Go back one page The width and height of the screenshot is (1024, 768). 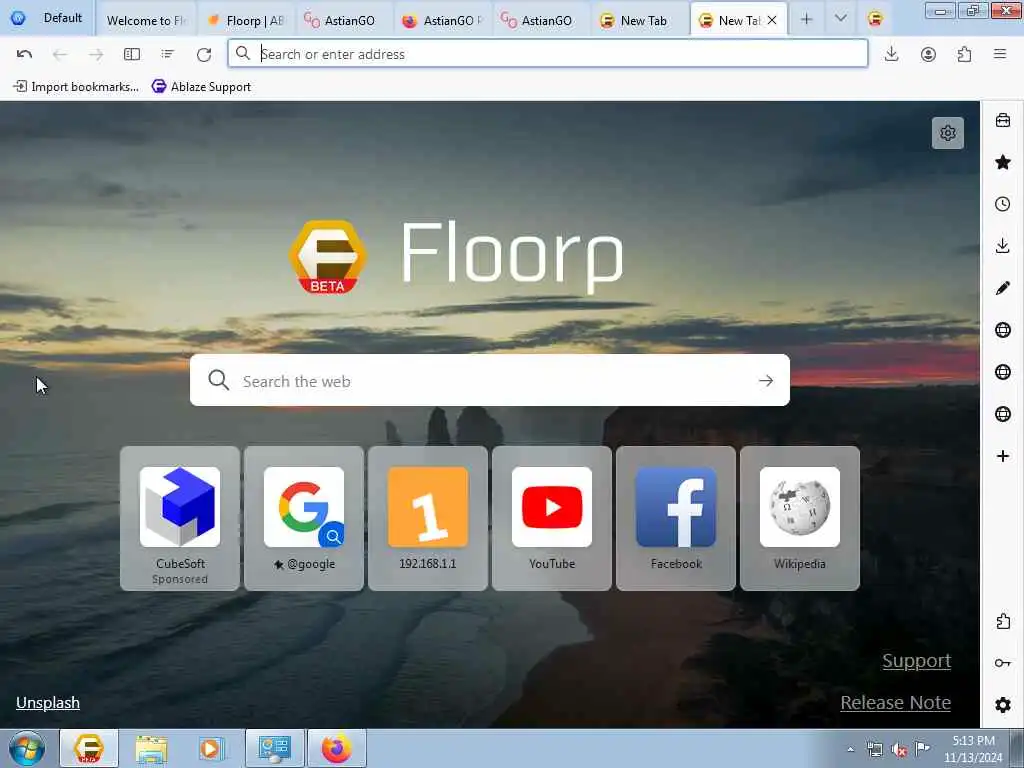59,54
